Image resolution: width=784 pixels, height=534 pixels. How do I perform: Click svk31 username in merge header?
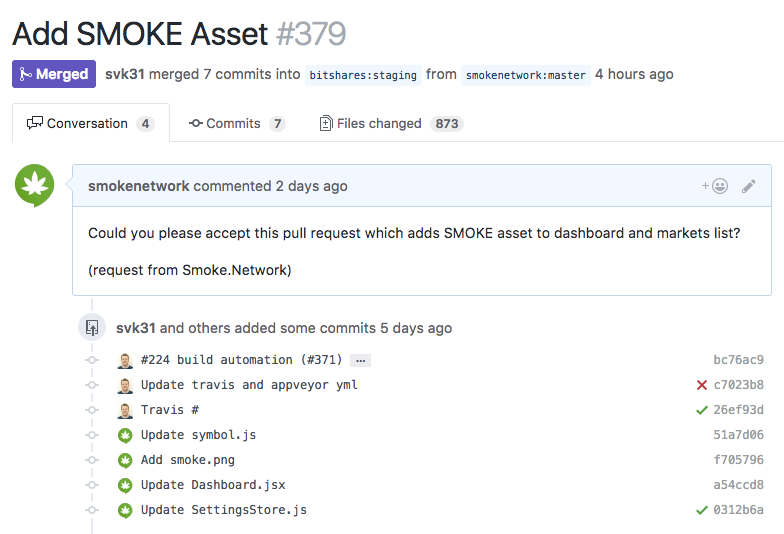tap(124, 74)
